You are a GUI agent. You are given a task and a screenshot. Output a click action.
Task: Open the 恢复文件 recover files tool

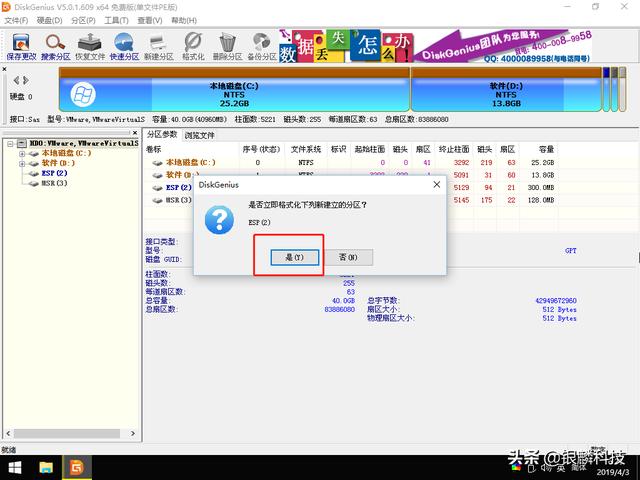90,47
